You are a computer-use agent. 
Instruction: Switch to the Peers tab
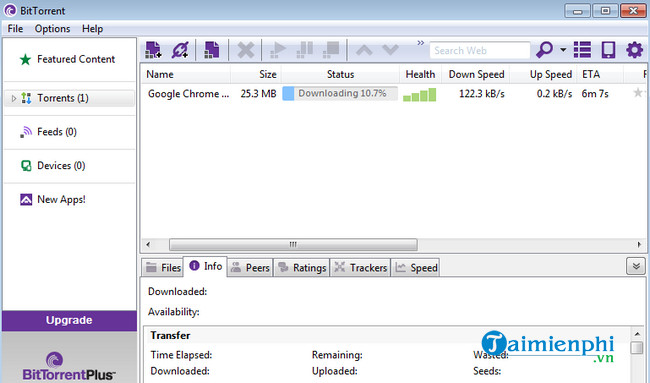pyautogui.click(x=250, y=268)
